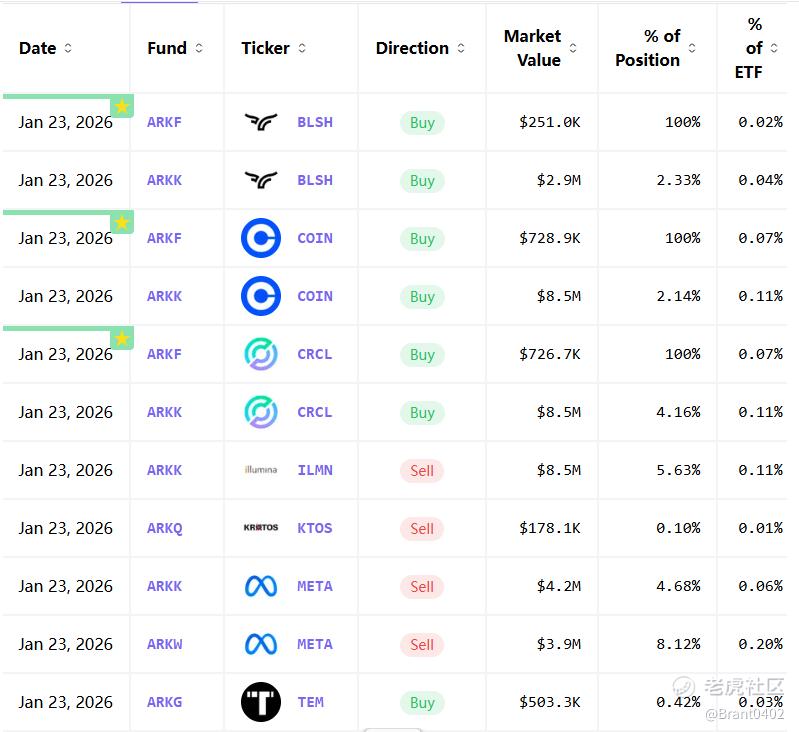Click the Buy badge for TEM
This screenshot has width=799, height=732.
(x=422, y=702)
